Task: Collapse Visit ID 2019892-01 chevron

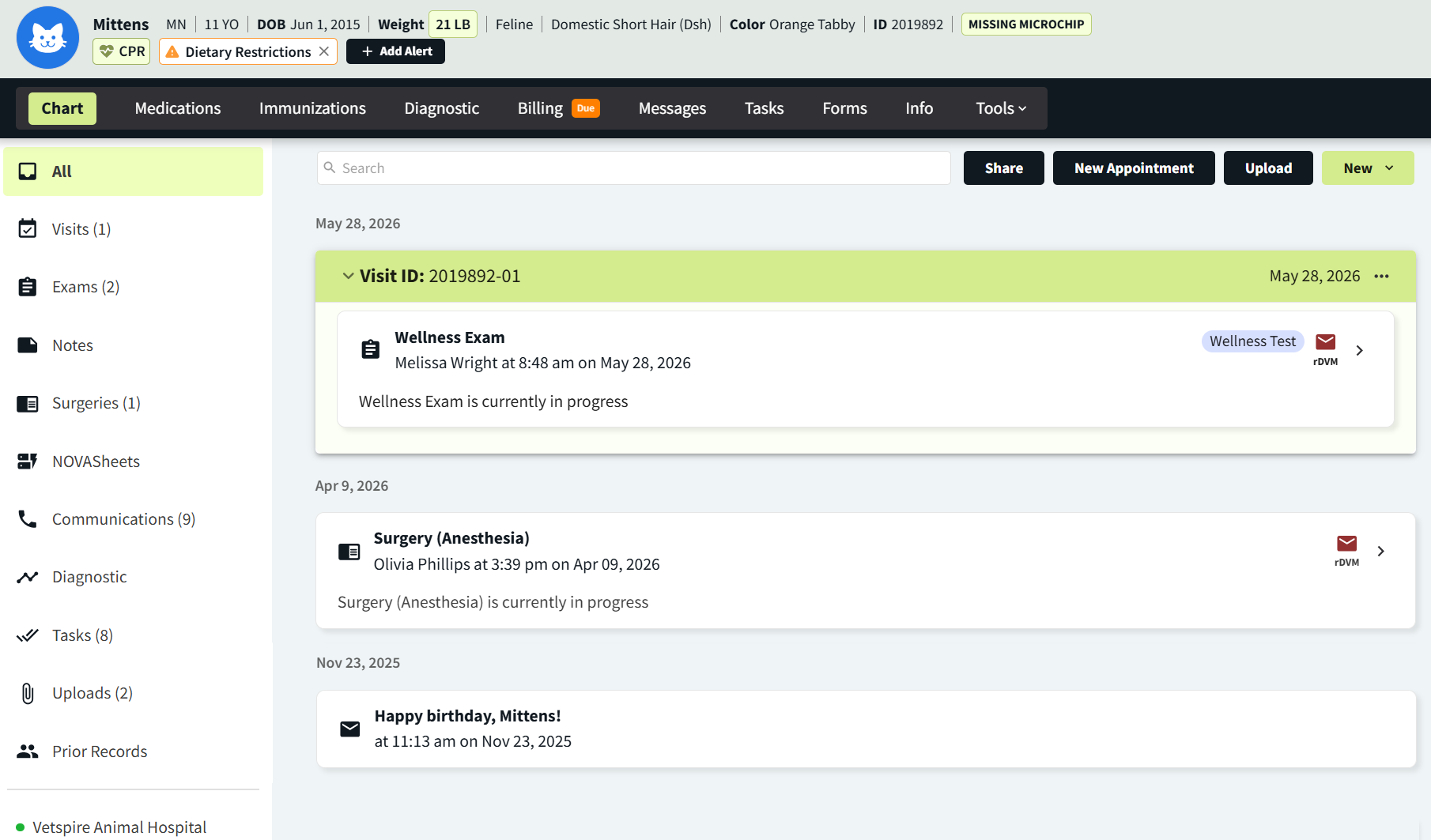Action: (x=348, y=276)
